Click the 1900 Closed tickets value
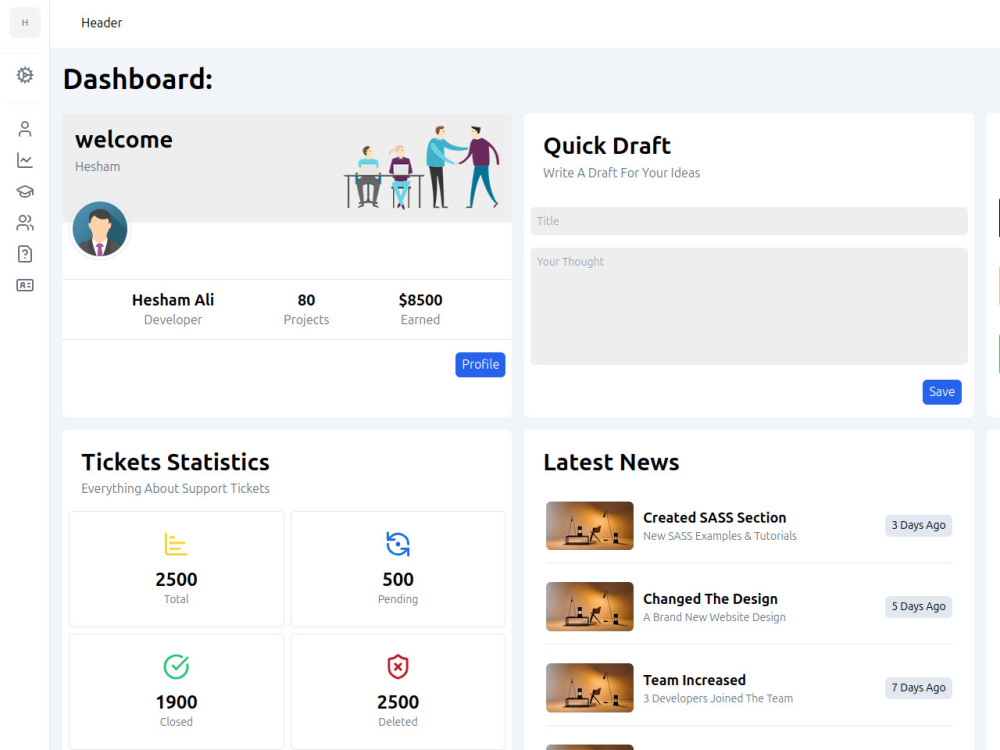1000x750 pixels. coord(176,702)
